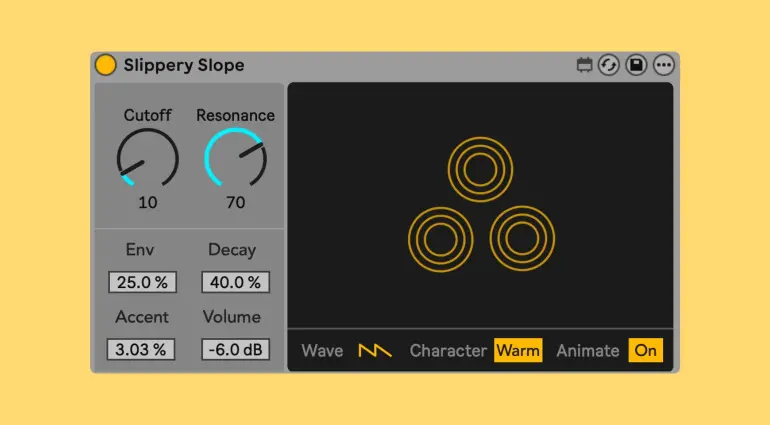Turn off the Animate On switch

(x=645, y=350)
